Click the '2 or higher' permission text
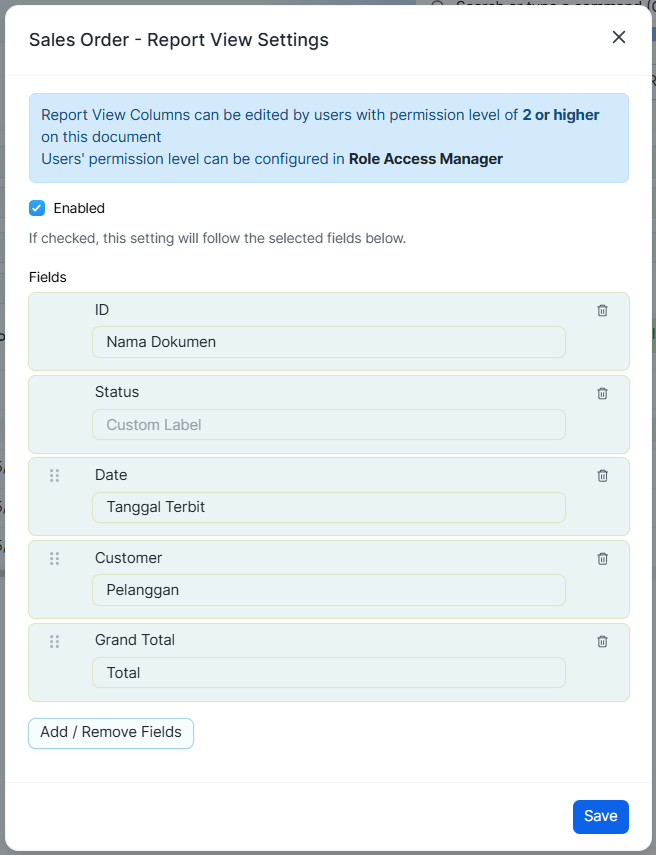 tap(561, 115)
